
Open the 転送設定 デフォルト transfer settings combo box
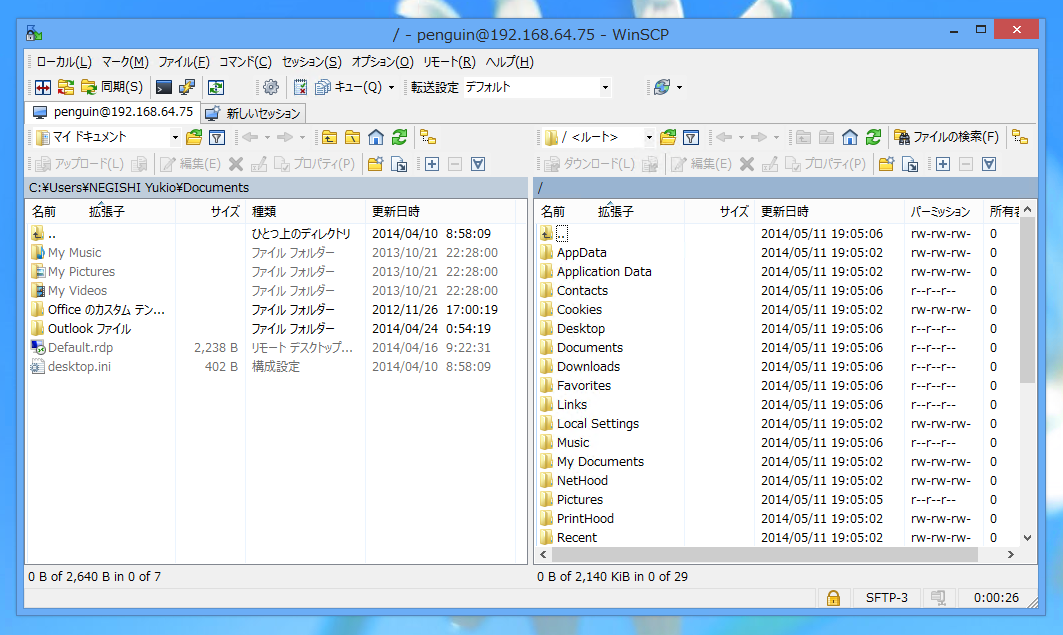coord(538,87)
